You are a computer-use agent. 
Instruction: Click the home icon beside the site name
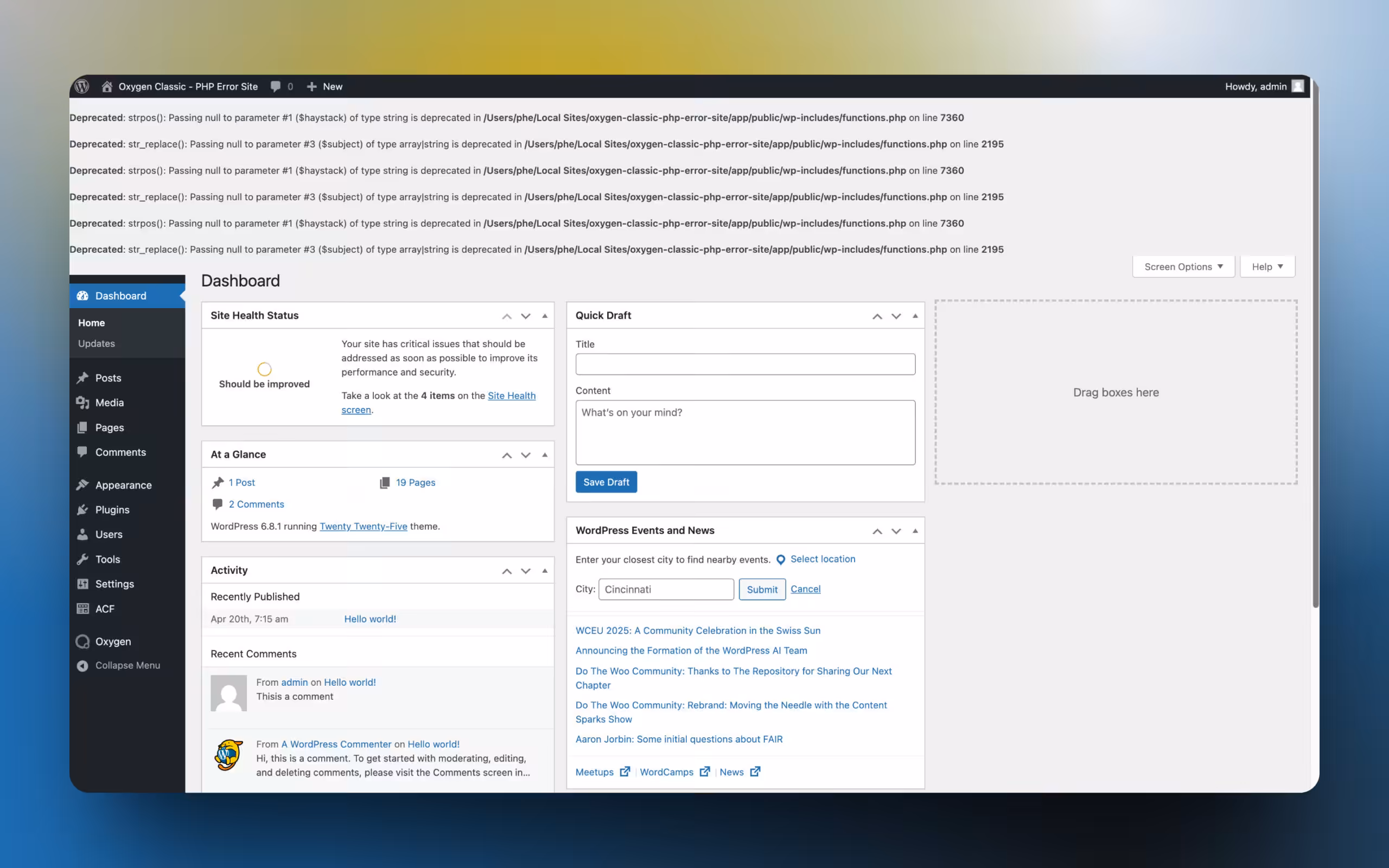pos(107,87)
